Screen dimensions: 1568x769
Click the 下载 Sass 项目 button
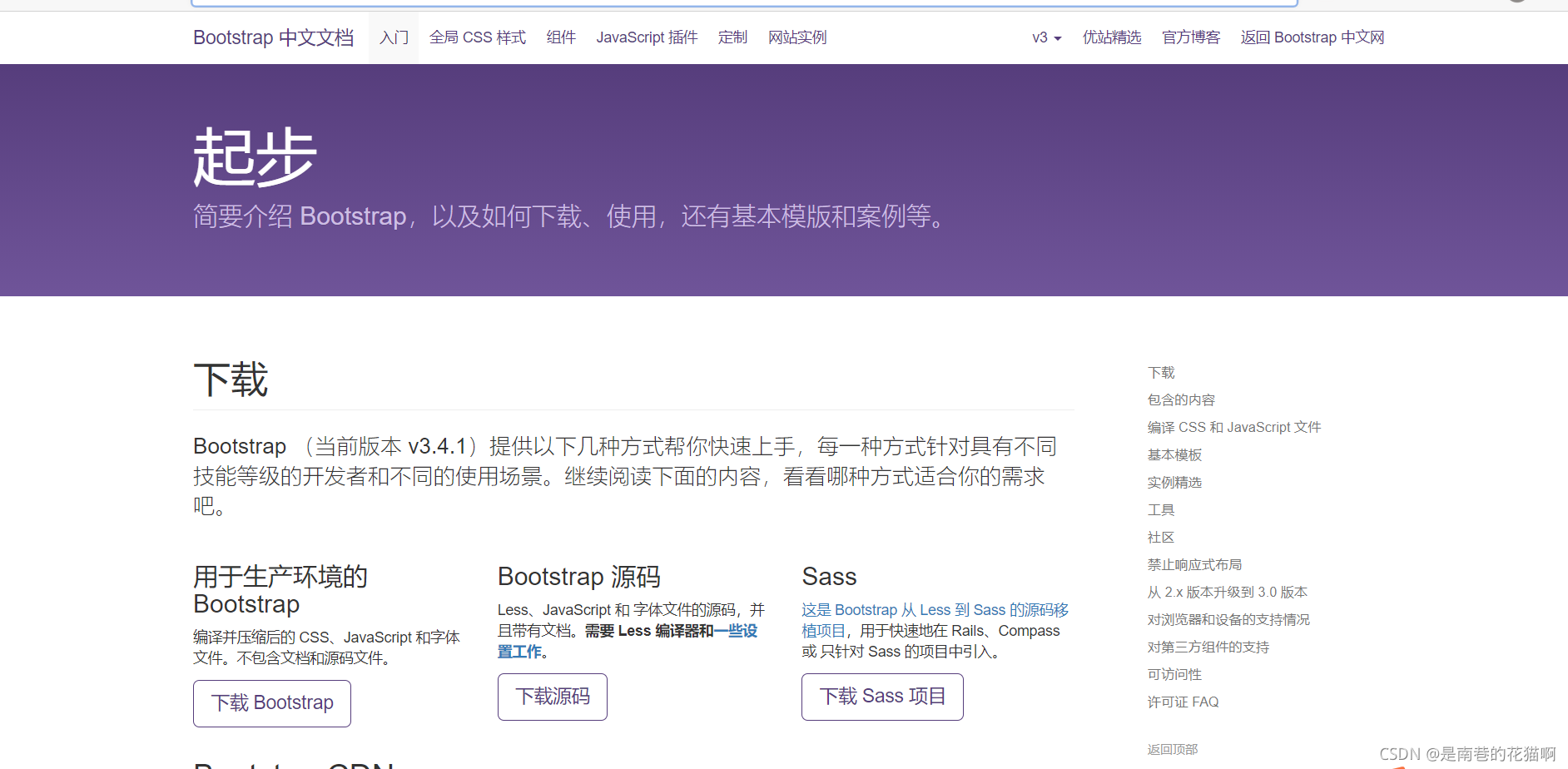tap(882, 697)
